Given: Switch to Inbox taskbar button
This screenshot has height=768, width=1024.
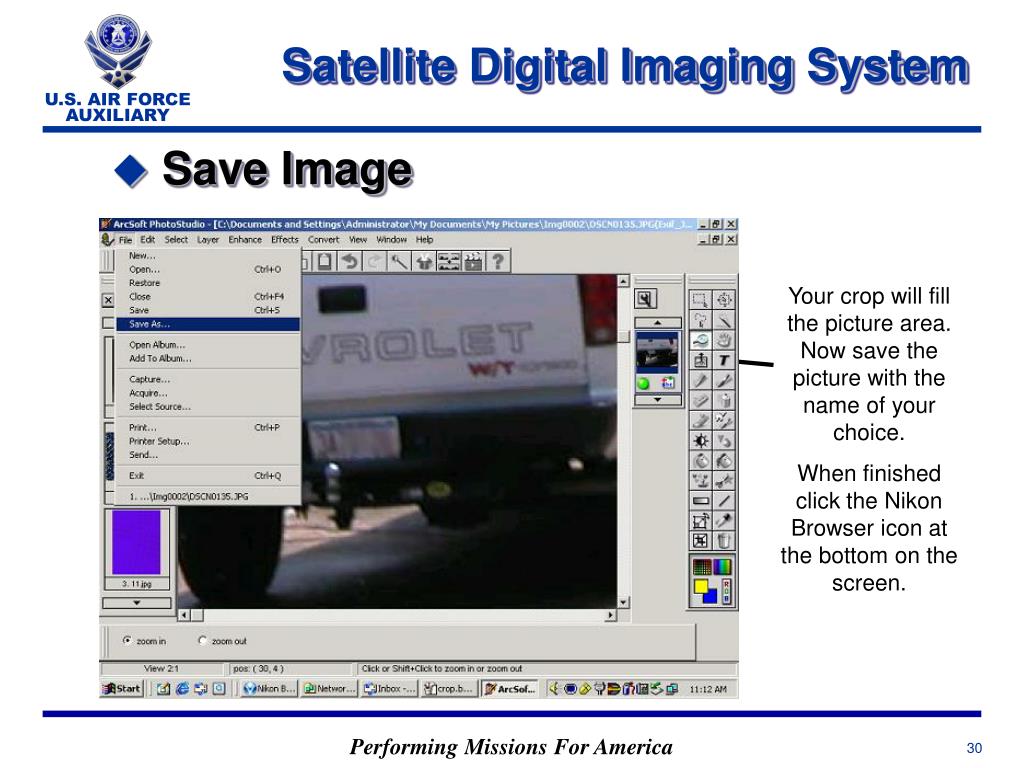Looking at the screenshot, I should (389, 688).
